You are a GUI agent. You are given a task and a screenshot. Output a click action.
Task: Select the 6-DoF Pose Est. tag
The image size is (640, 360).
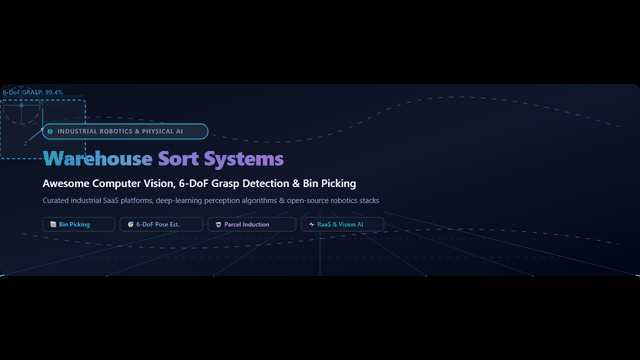[x=161, y=224]
